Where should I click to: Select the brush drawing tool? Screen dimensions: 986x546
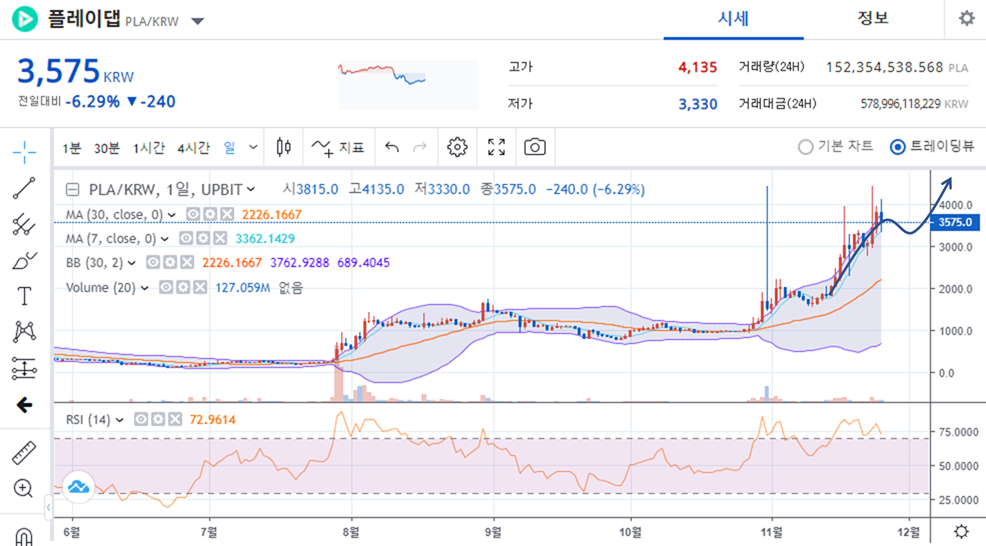pyautogui.click(x=25, y=260)
